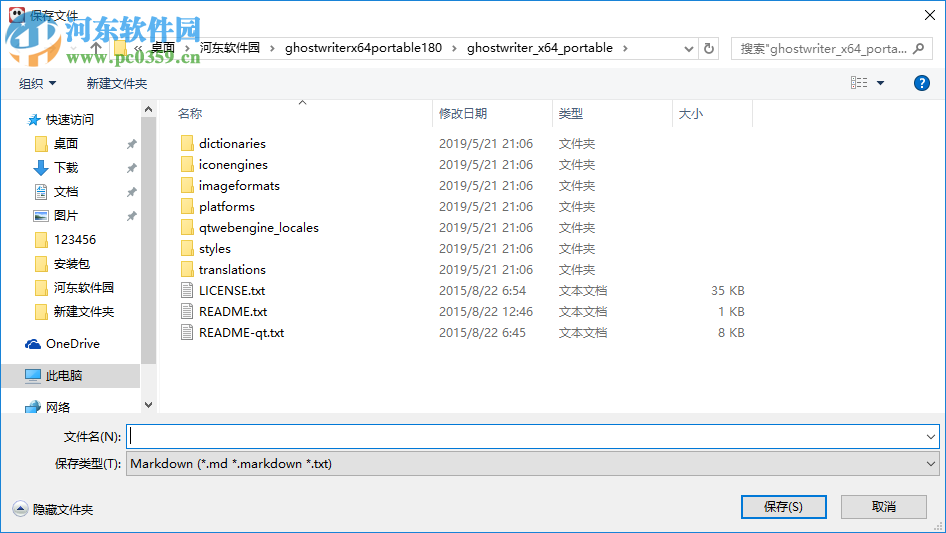Click the iconengines folder icon
The image size is (946, 533).
187,164
